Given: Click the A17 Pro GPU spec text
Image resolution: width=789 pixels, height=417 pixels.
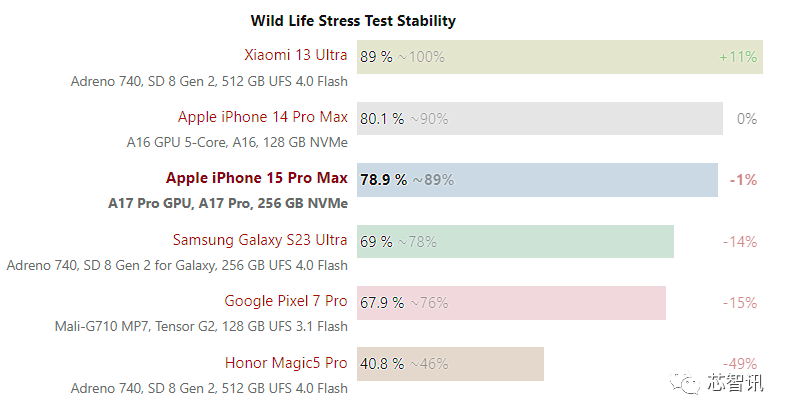Looking at the screenshot, I should pos(152,203).
